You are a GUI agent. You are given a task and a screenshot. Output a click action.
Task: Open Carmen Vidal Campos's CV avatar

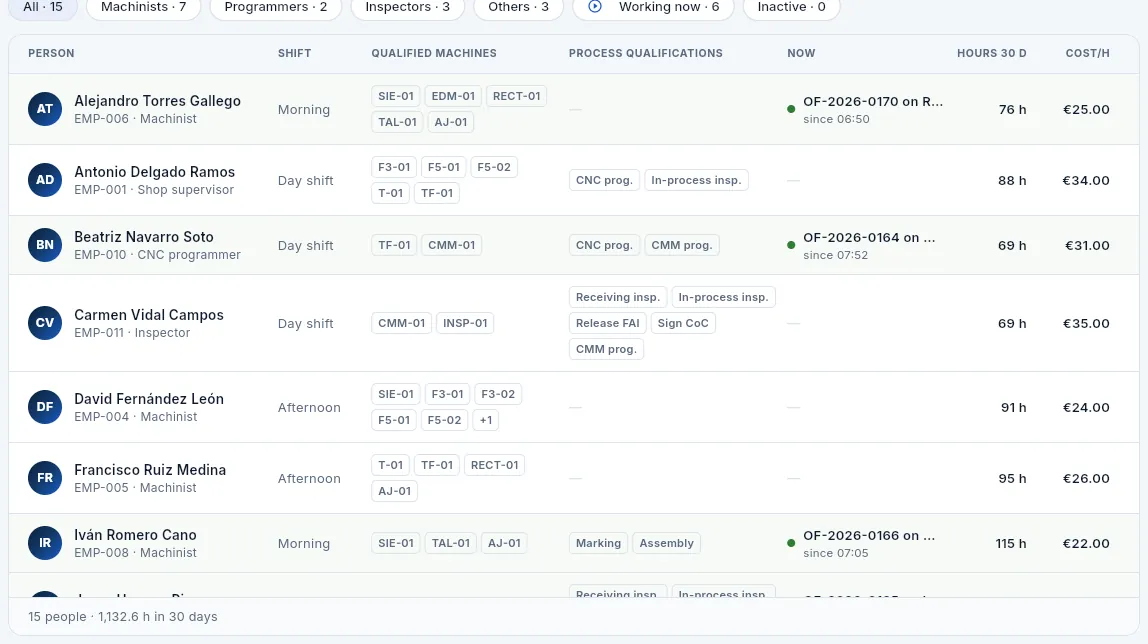(45, 323)
